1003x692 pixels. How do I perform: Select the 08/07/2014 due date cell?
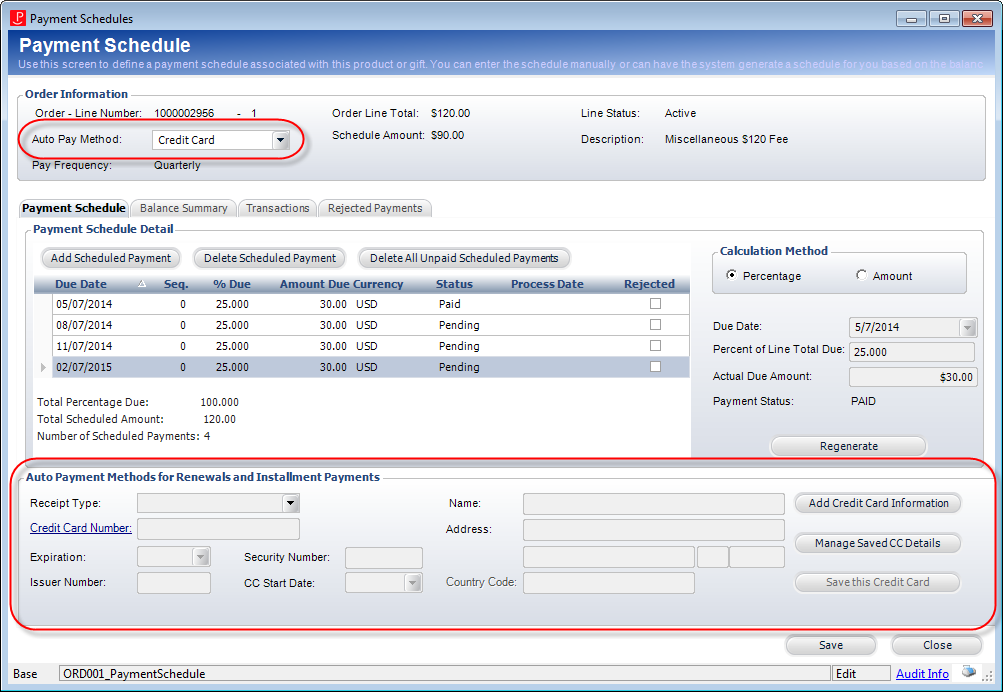(x=84, y=325)
